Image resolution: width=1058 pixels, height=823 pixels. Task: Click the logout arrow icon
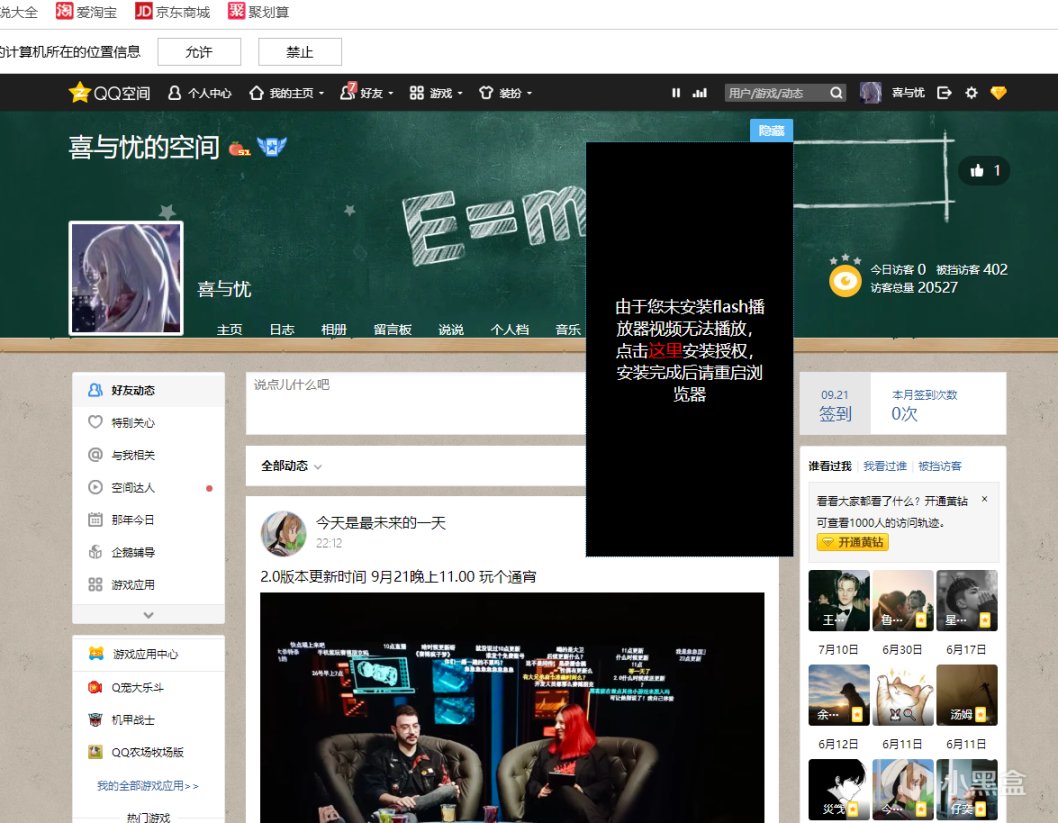[x=945, y=93]
